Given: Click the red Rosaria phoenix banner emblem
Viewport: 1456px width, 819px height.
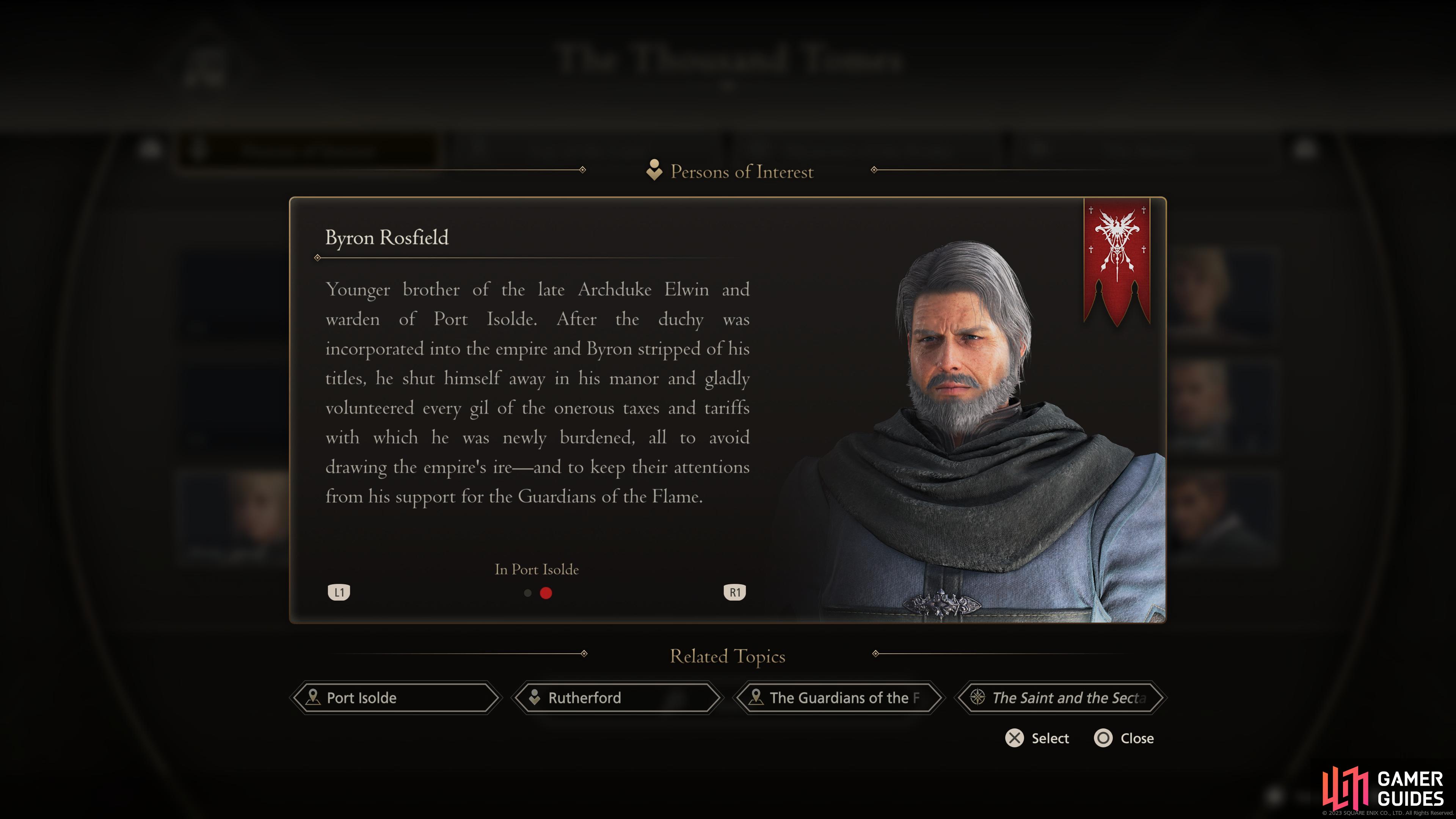Looking at the screenshot, I should pos(1117,262).
